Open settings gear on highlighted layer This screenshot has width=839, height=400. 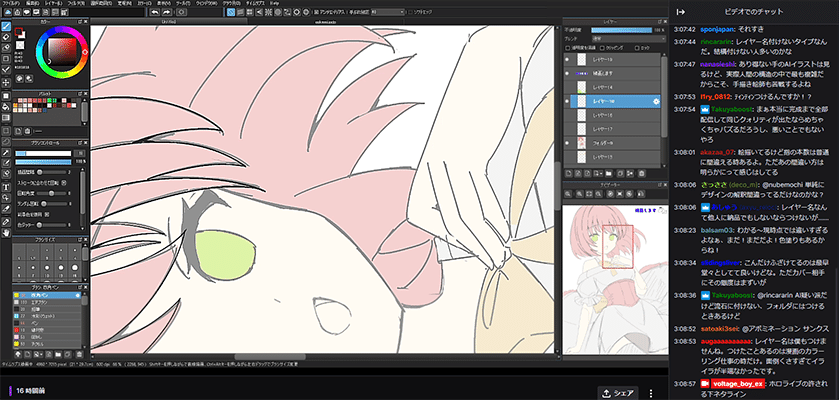655,102
